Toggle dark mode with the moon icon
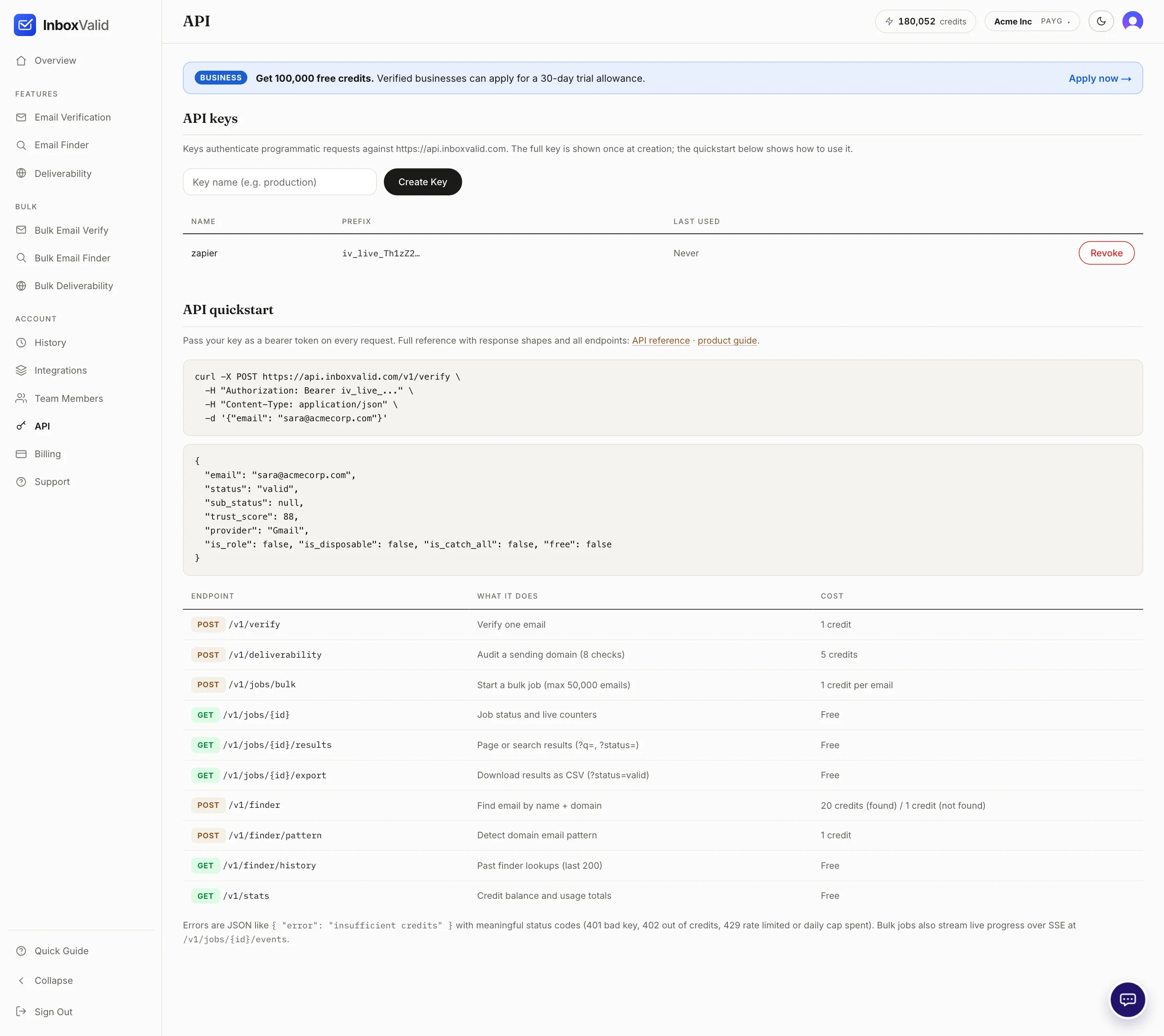The image size is (1164, 1036). coord(1101,22)
